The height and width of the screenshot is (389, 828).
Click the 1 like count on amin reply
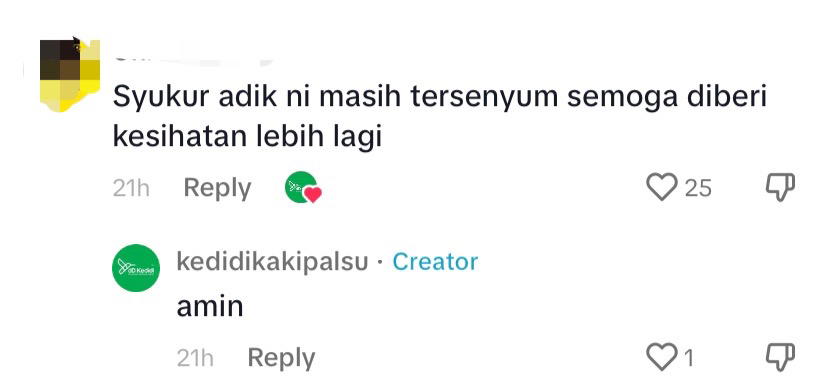[689, 358]
